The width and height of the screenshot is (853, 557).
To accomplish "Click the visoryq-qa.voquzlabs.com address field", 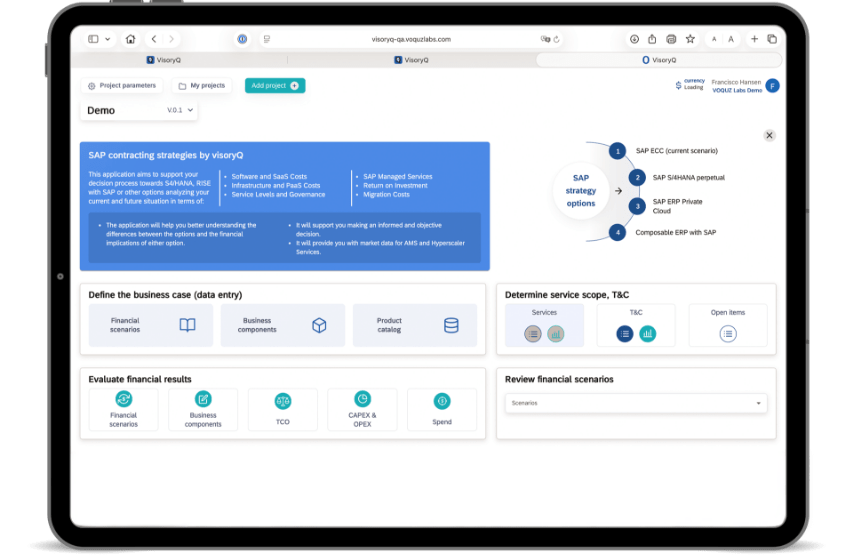I will coord(411,39).
